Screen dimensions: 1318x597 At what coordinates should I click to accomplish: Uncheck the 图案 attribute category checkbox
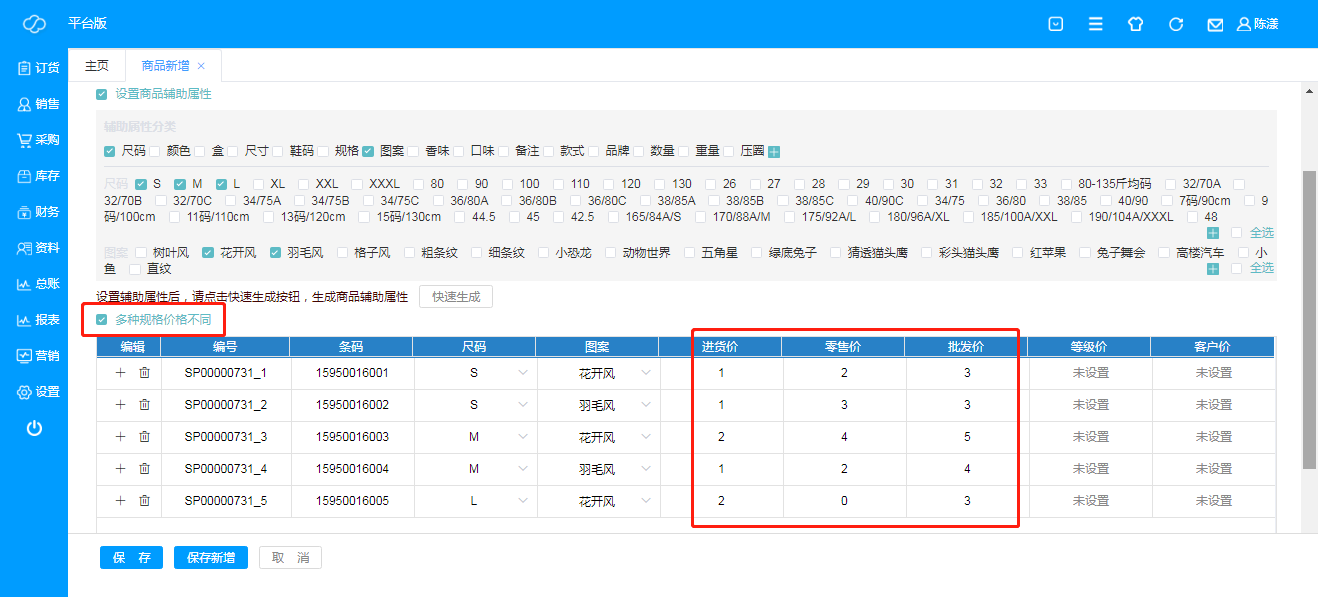click(x=368, y=152)
